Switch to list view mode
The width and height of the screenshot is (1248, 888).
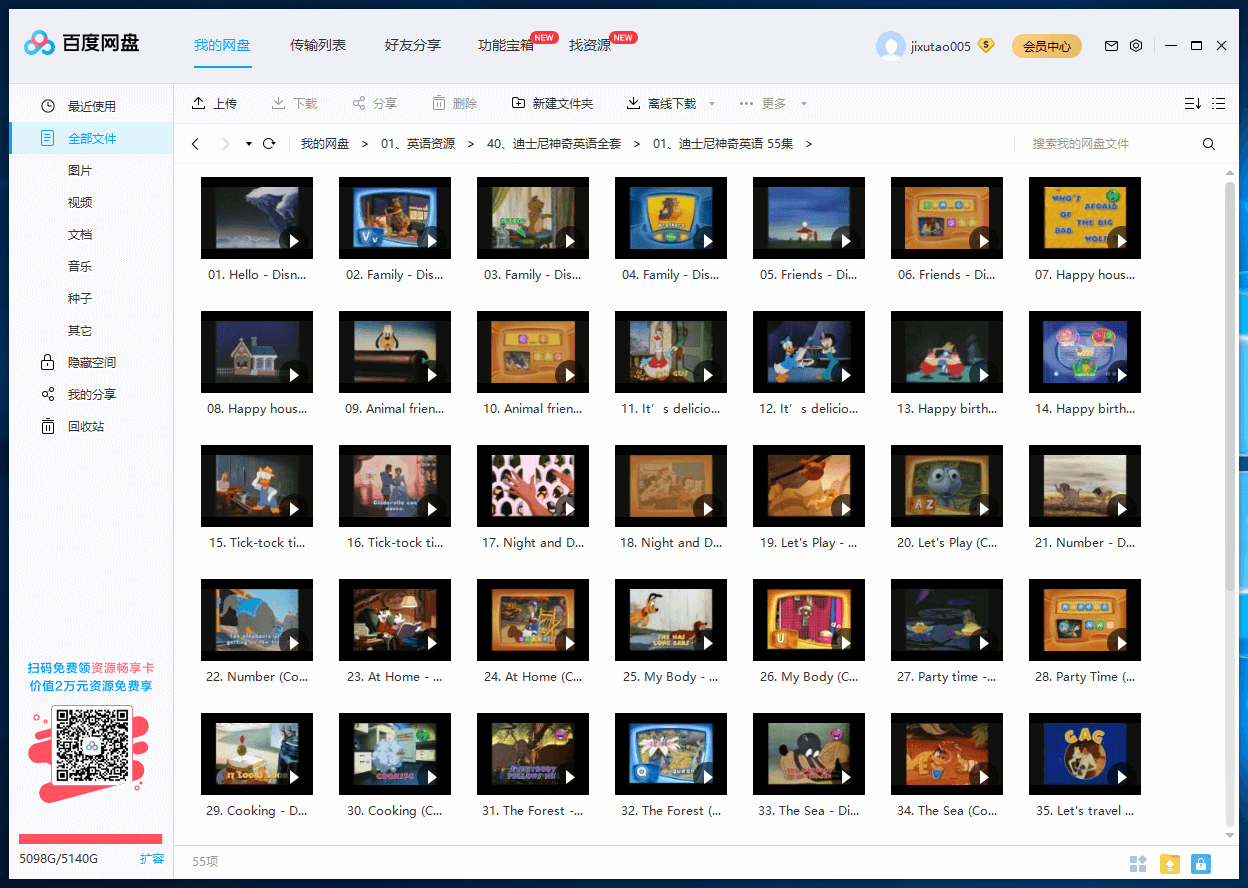(1218, 104)
